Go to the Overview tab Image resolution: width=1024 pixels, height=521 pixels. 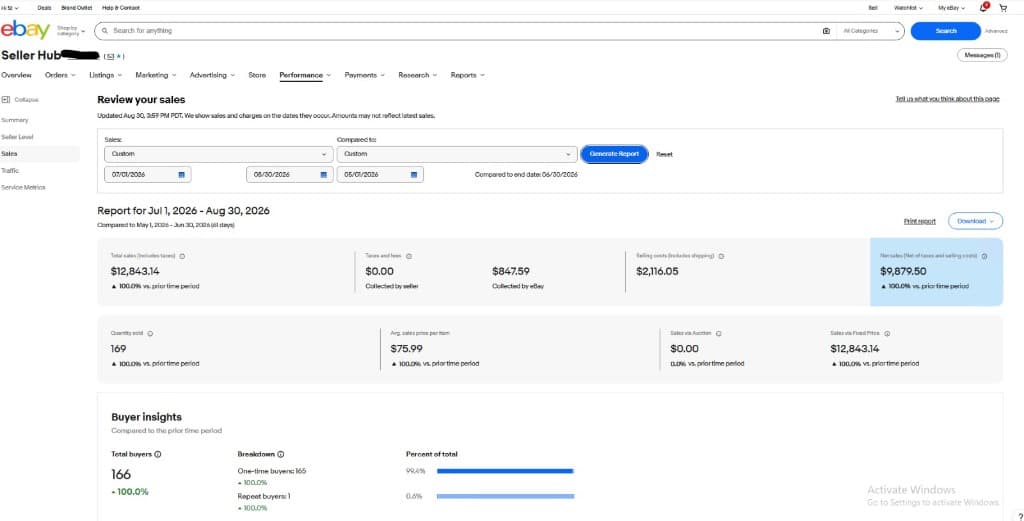pos(16,75)
